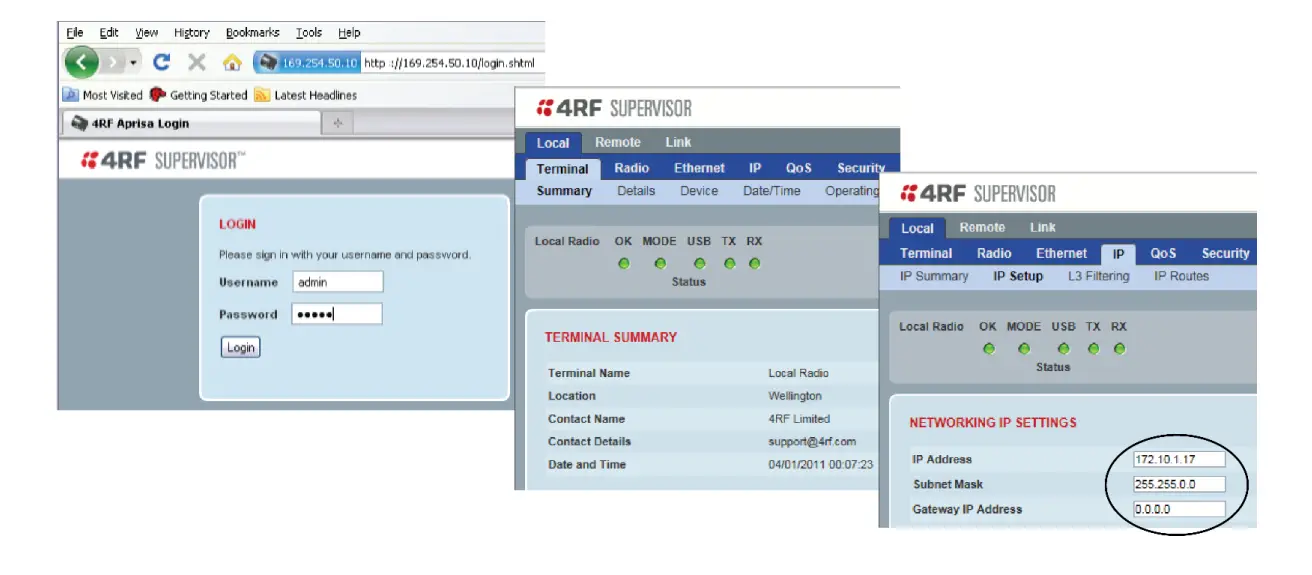This screenshot has width=1312, height=575.
Task: Click the MODE status LED in Terminal window
Action: (660, 264)
